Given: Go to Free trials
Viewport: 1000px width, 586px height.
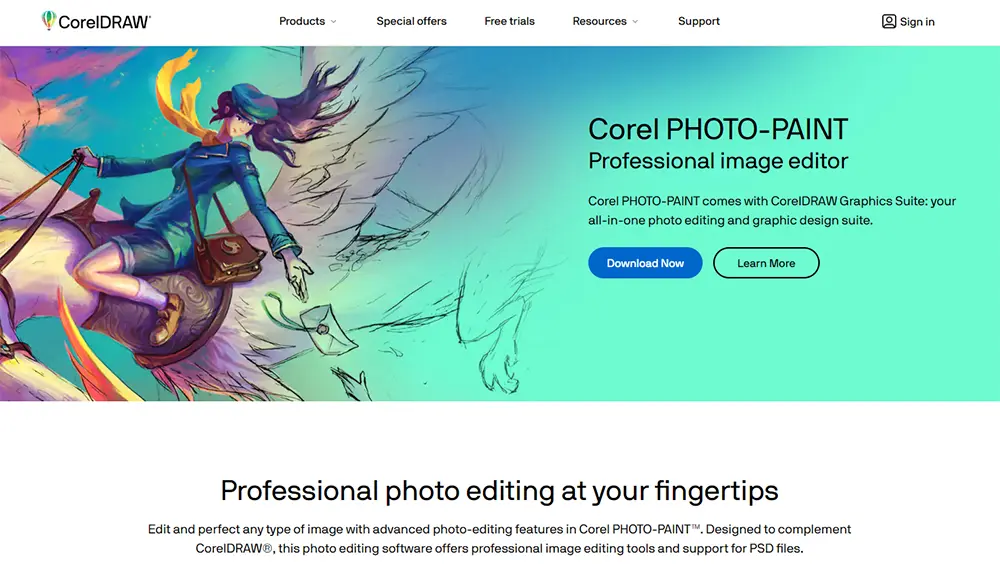Looking at the screenshot, I should [x=510, y=21].
